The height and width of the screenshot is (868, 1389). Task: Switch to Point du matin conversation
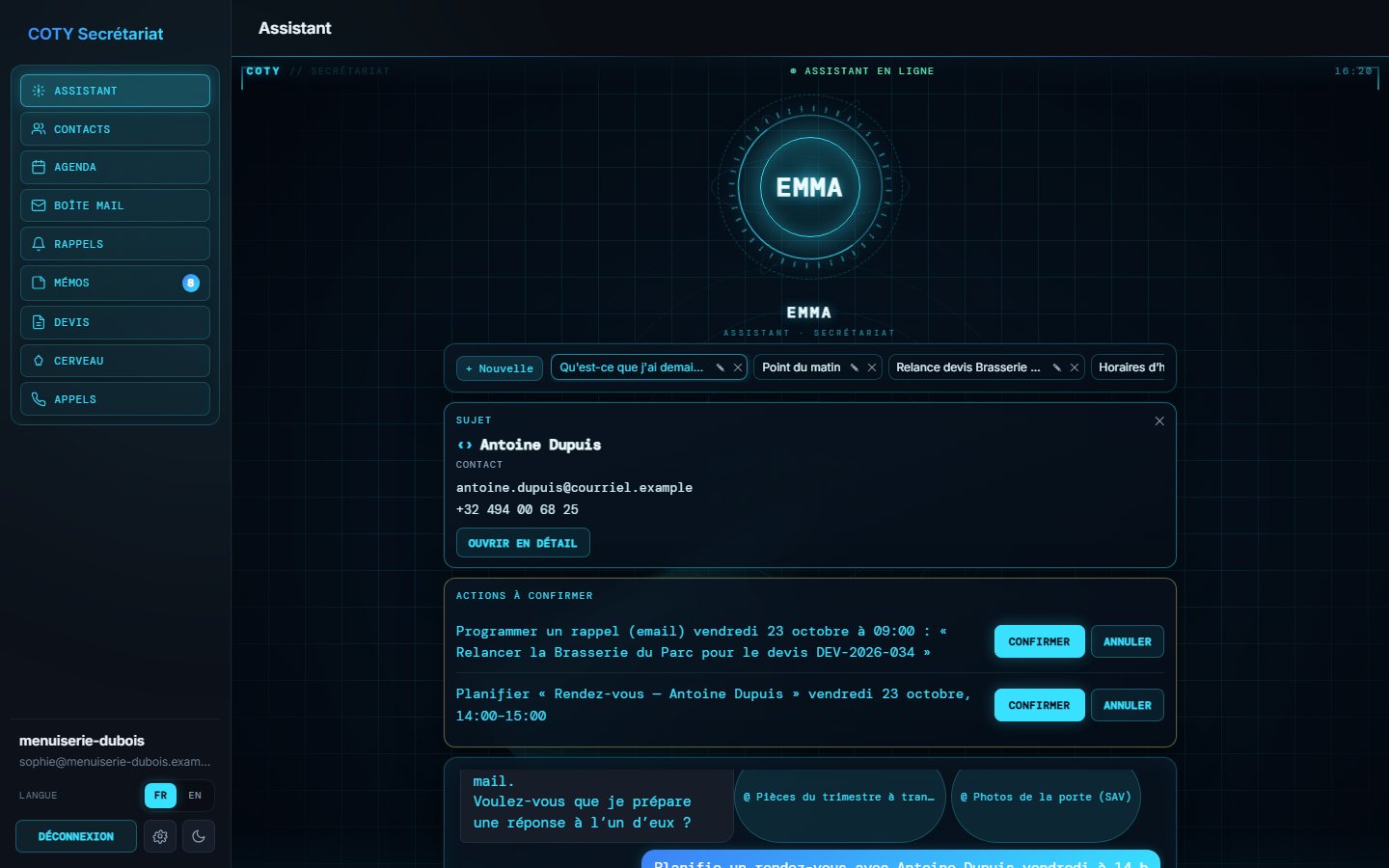(801, 367)
